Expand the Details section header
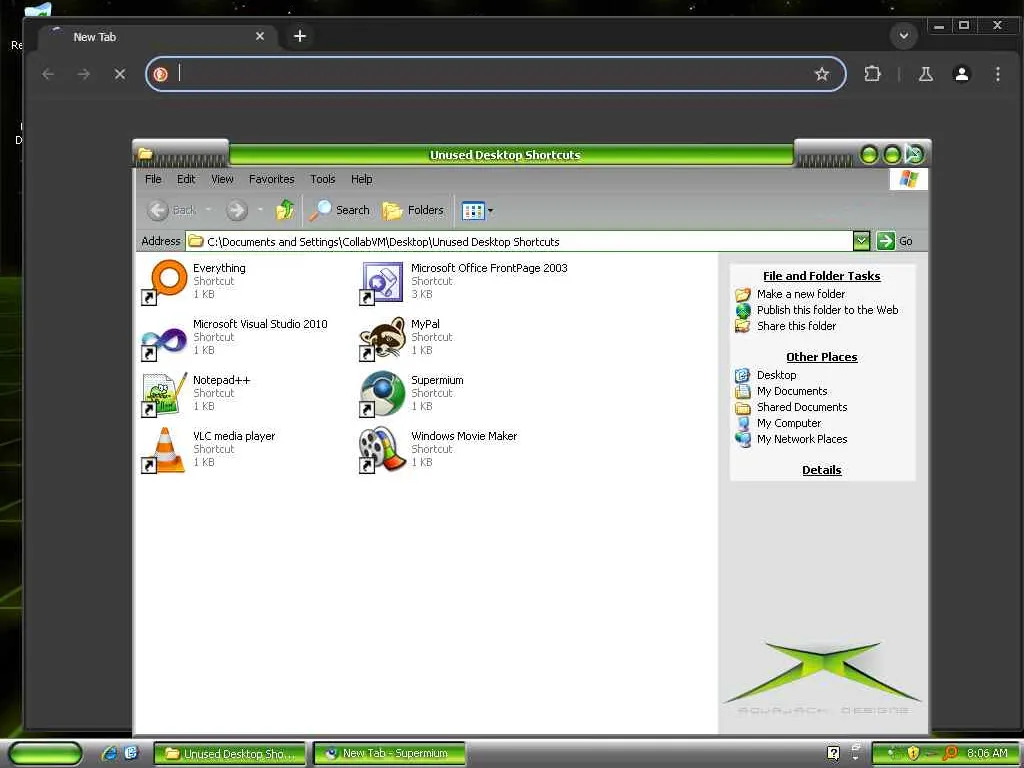This screenshot has height=768, width=1024. [x=822, y=470]
